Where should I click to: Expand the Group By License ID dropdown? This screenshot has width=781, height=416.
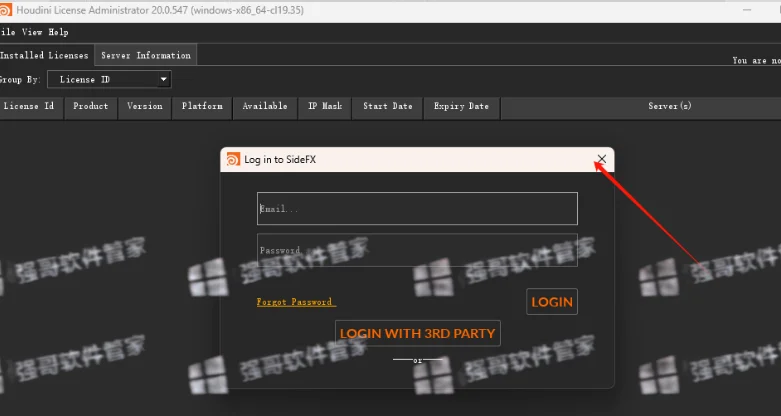[x=109, y=79]
